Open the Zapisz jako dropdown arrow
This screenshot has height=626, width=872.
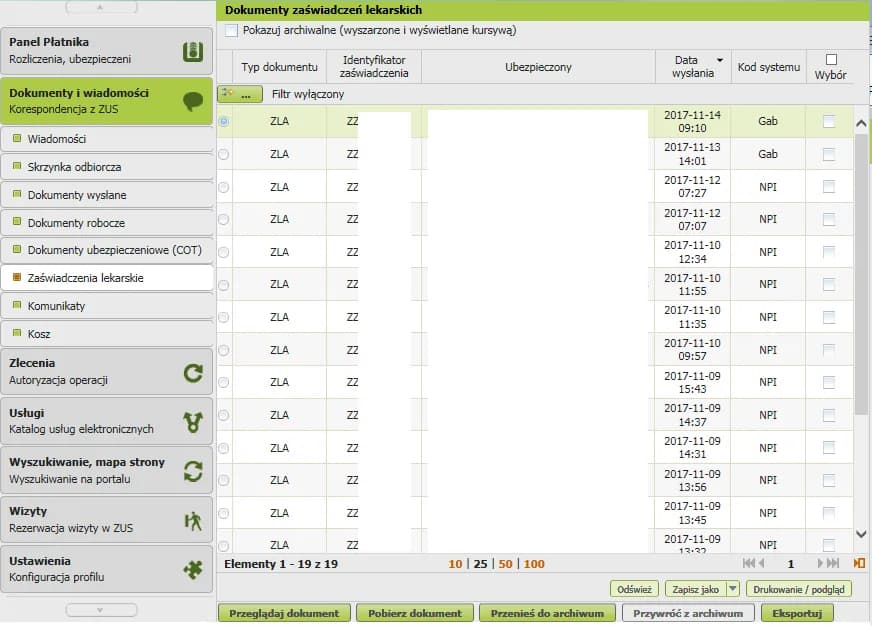coord(732,589)
